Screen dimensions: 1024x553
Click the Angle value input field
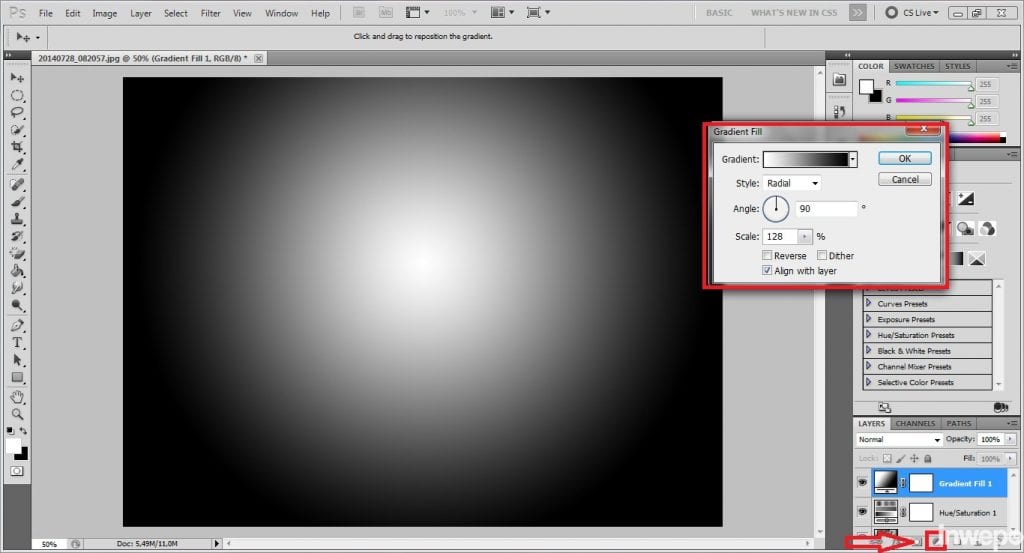825,209
